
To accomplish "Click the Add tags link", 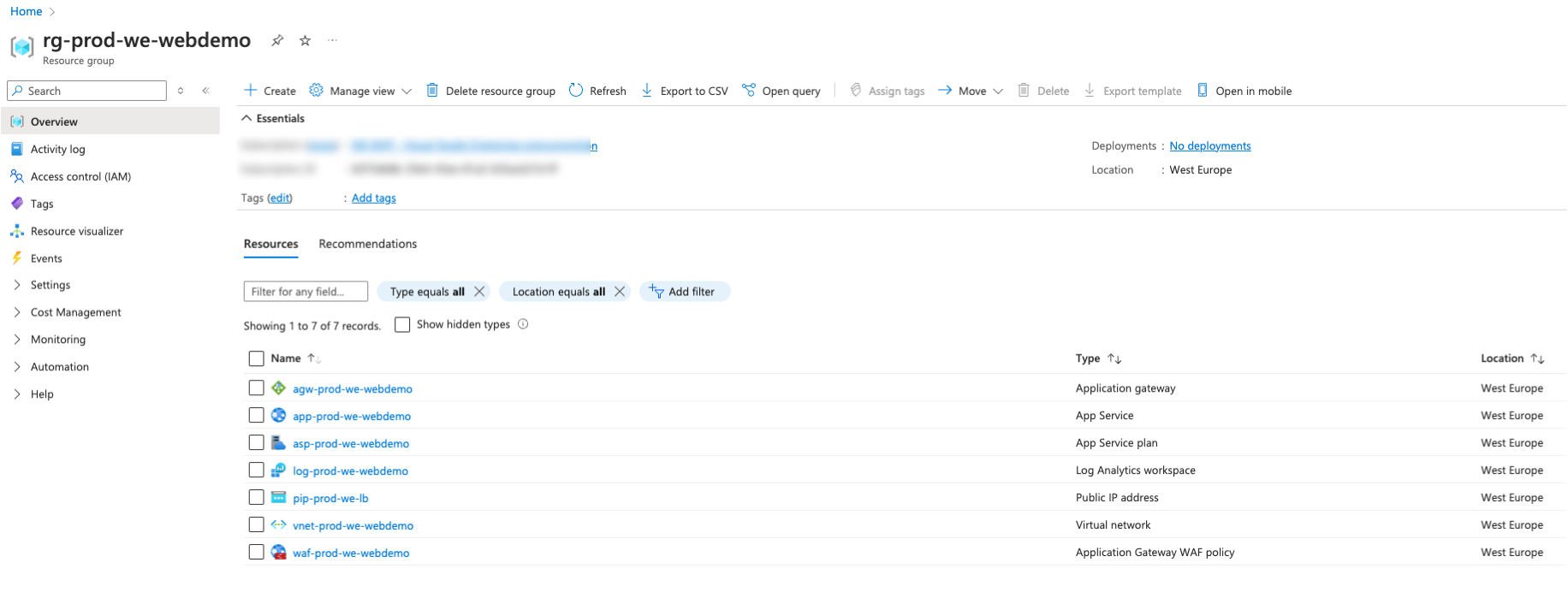I will pyautogui.click(x=374, y=198).
